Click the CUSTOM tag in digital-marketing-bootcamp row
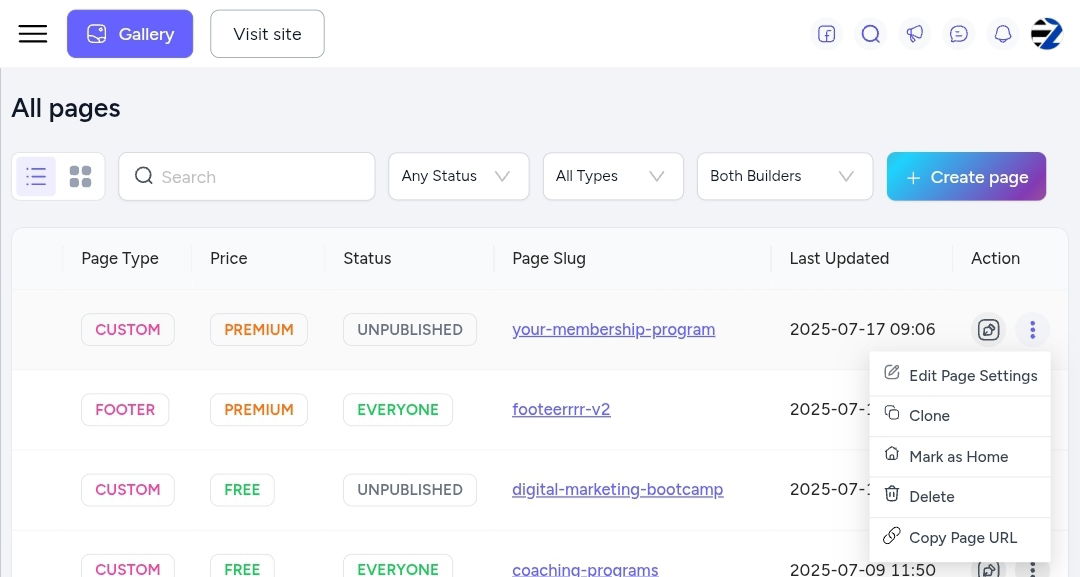1080x577 pixels. click(128, 490)
